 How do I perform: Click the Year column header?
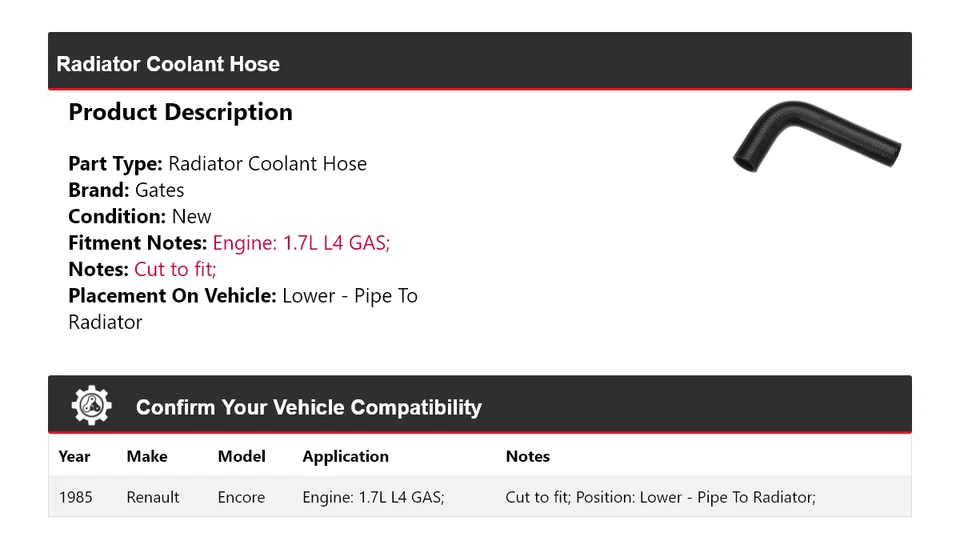pyautogui.click(x=74, y=456)
